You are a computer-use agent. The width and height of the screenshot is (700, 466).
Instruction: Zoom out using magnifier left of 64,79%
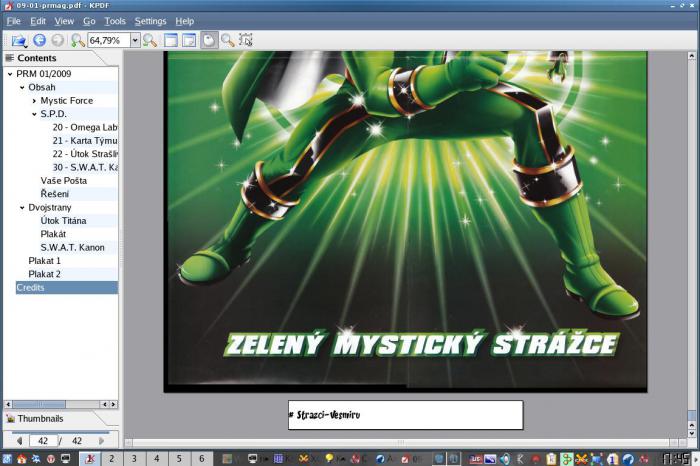[x=78, y=40]
